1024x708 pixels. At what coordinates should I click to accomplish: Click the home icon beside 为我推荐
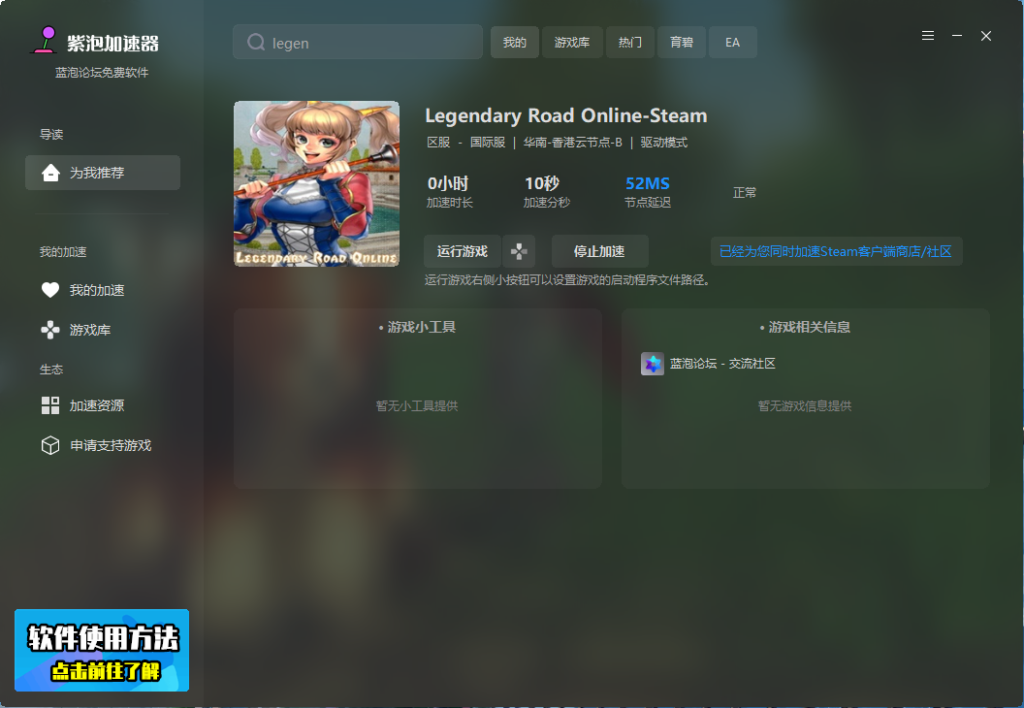(x=50, y=172)
